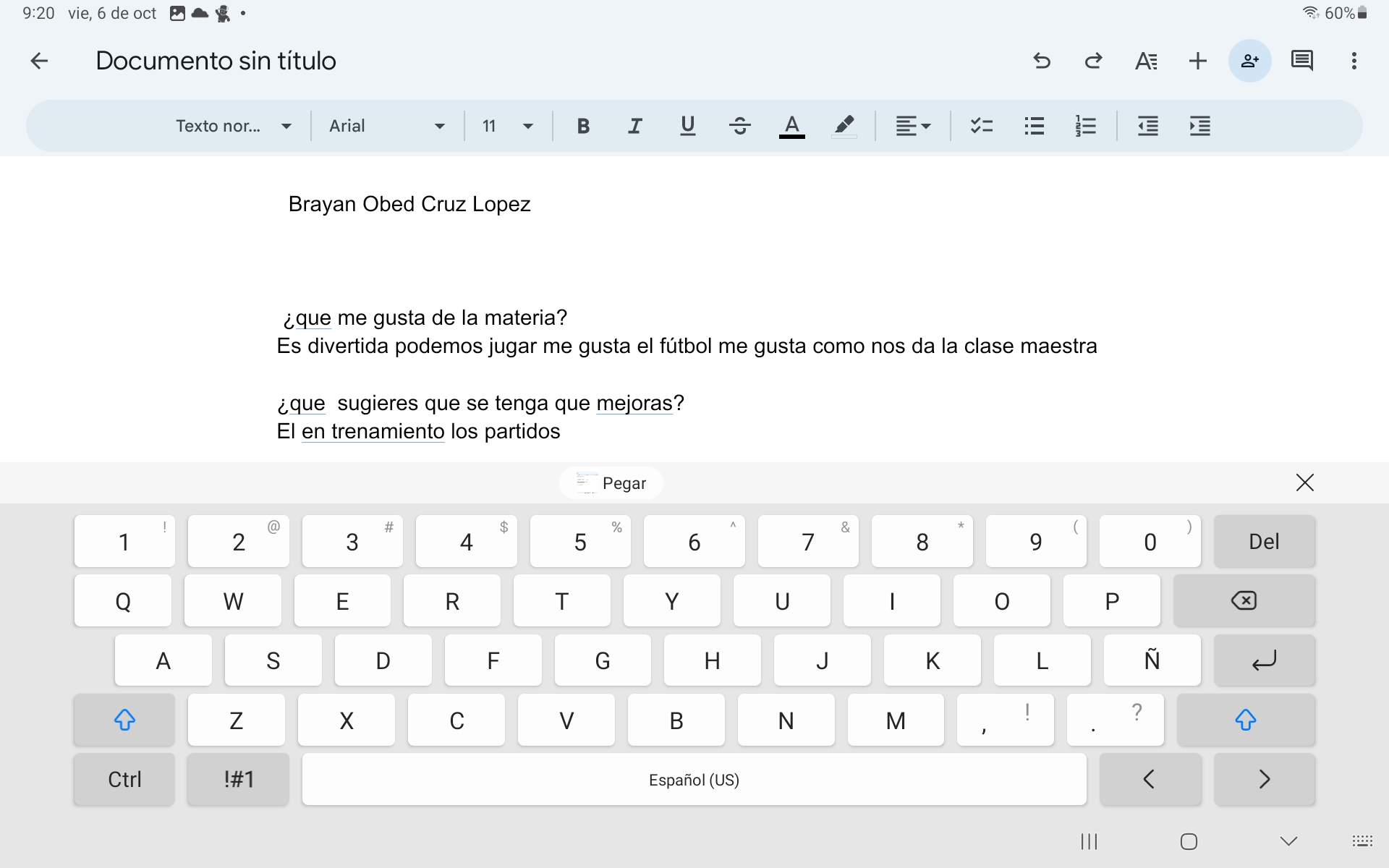Viewport: 1389px width, 868px height.
Task: Choose the text color swatch
Action: [x=791, y=126]
